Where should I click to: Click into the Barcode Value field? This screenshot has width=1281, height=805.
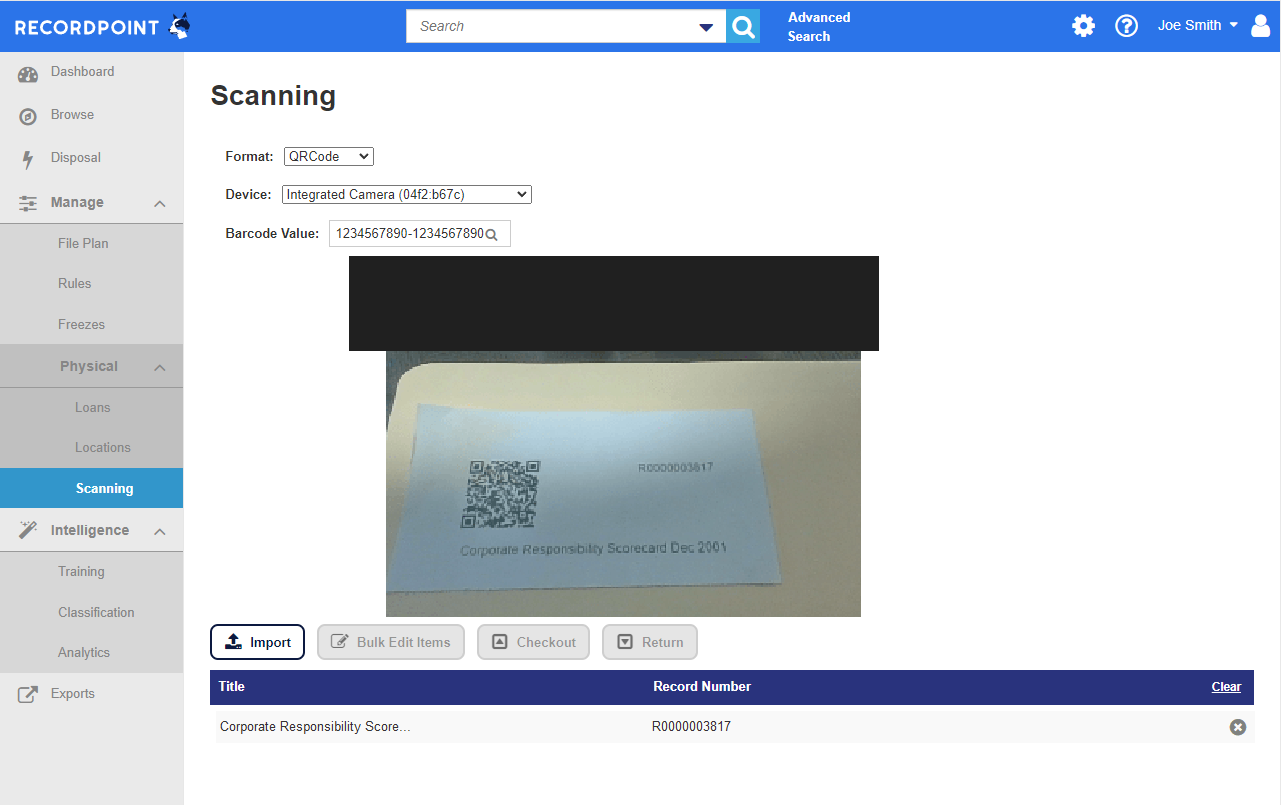tap(420, 234)
